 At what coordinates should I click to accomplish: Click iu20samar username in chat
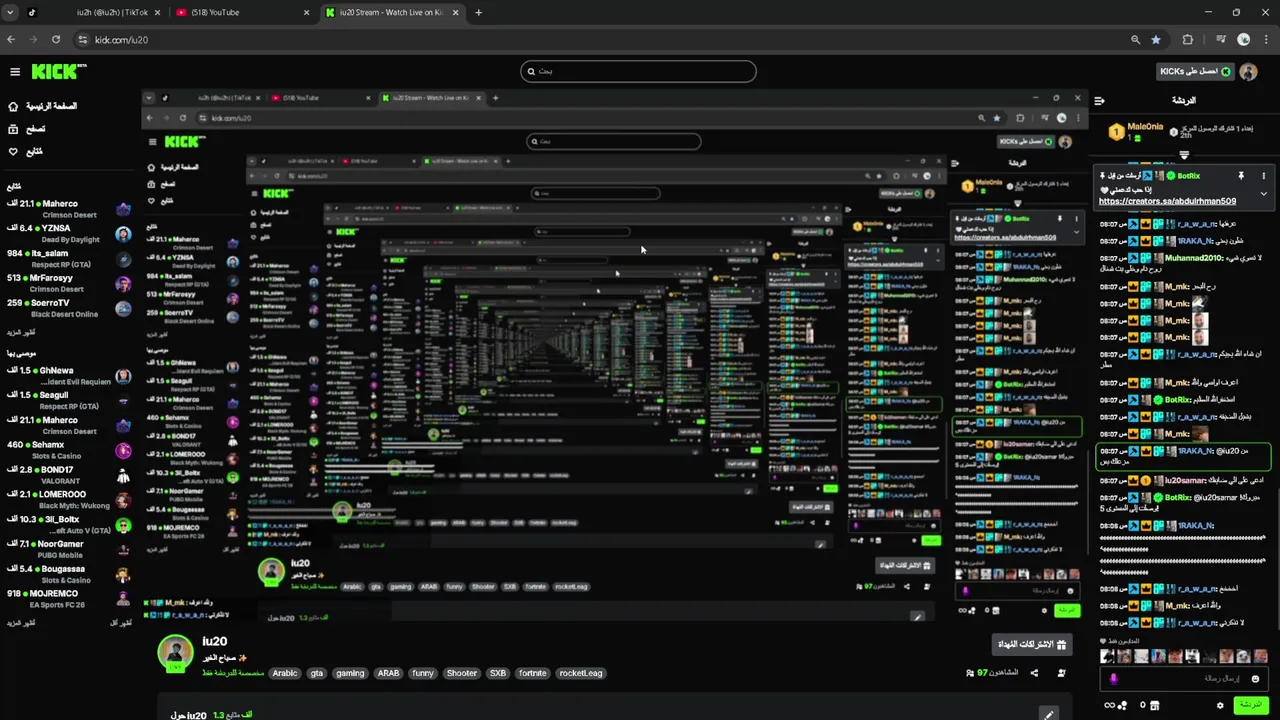tap(1183, 481)
